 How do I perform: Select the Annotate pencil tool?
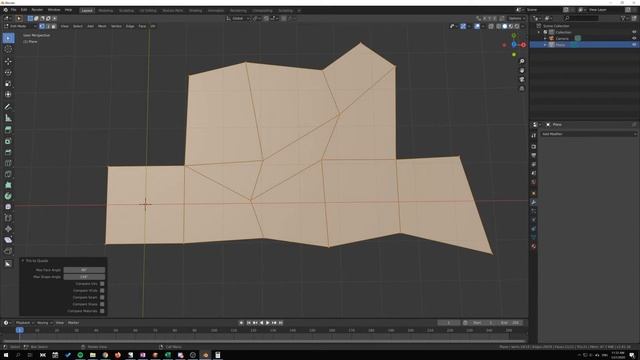pos(8,107)
